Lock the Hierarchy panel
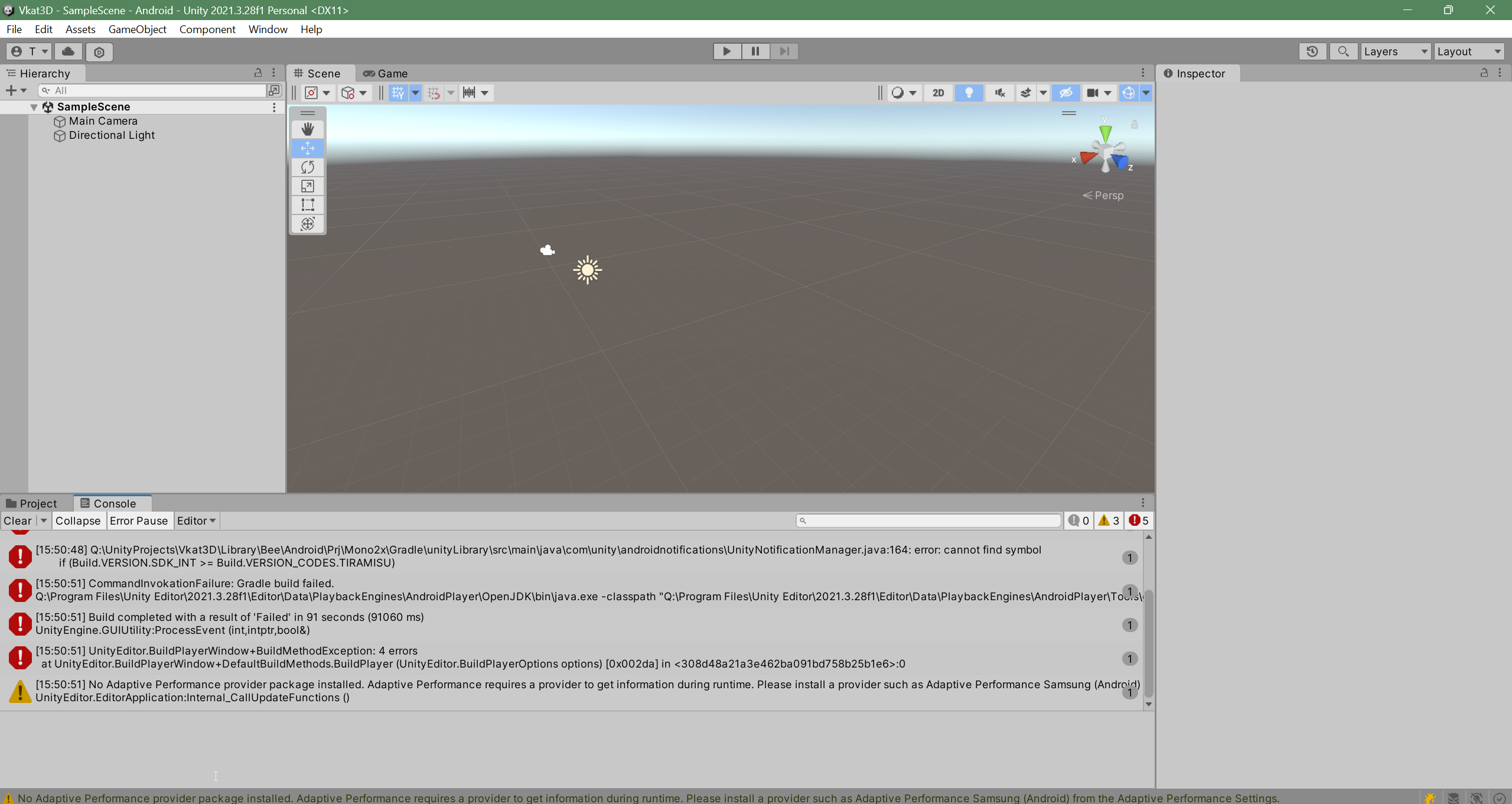 point(258,73)
